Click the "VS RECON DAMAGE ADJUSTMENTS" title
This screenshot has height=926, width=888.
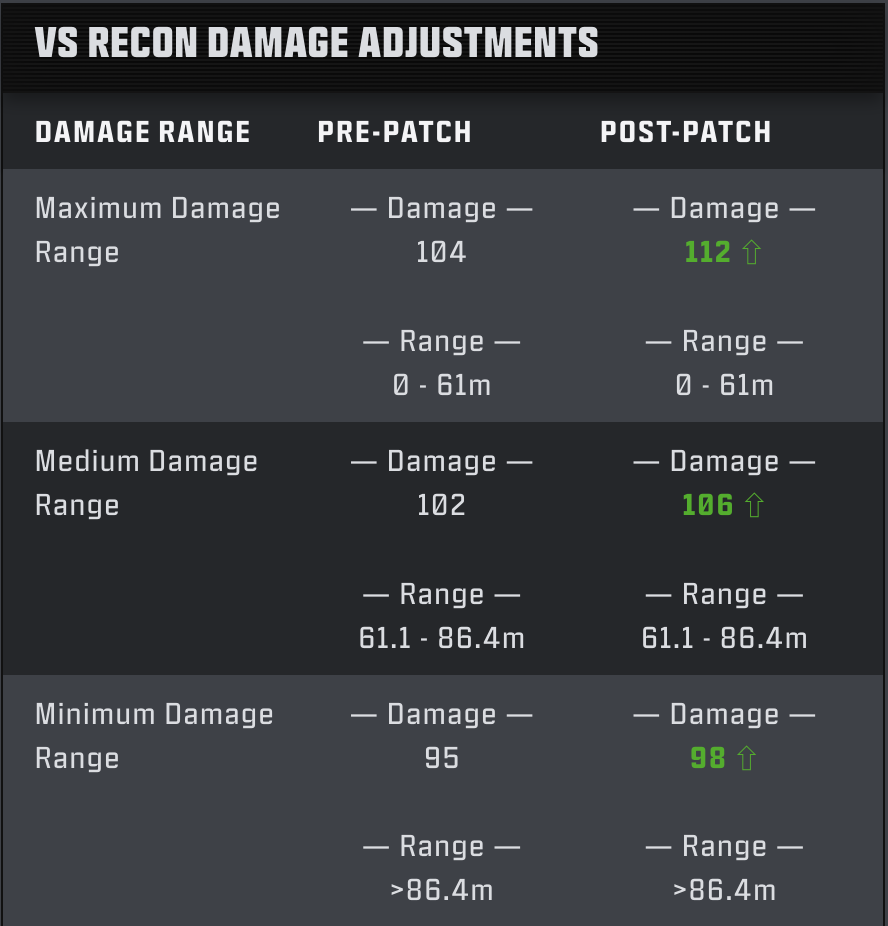click(x=317, y=43)
